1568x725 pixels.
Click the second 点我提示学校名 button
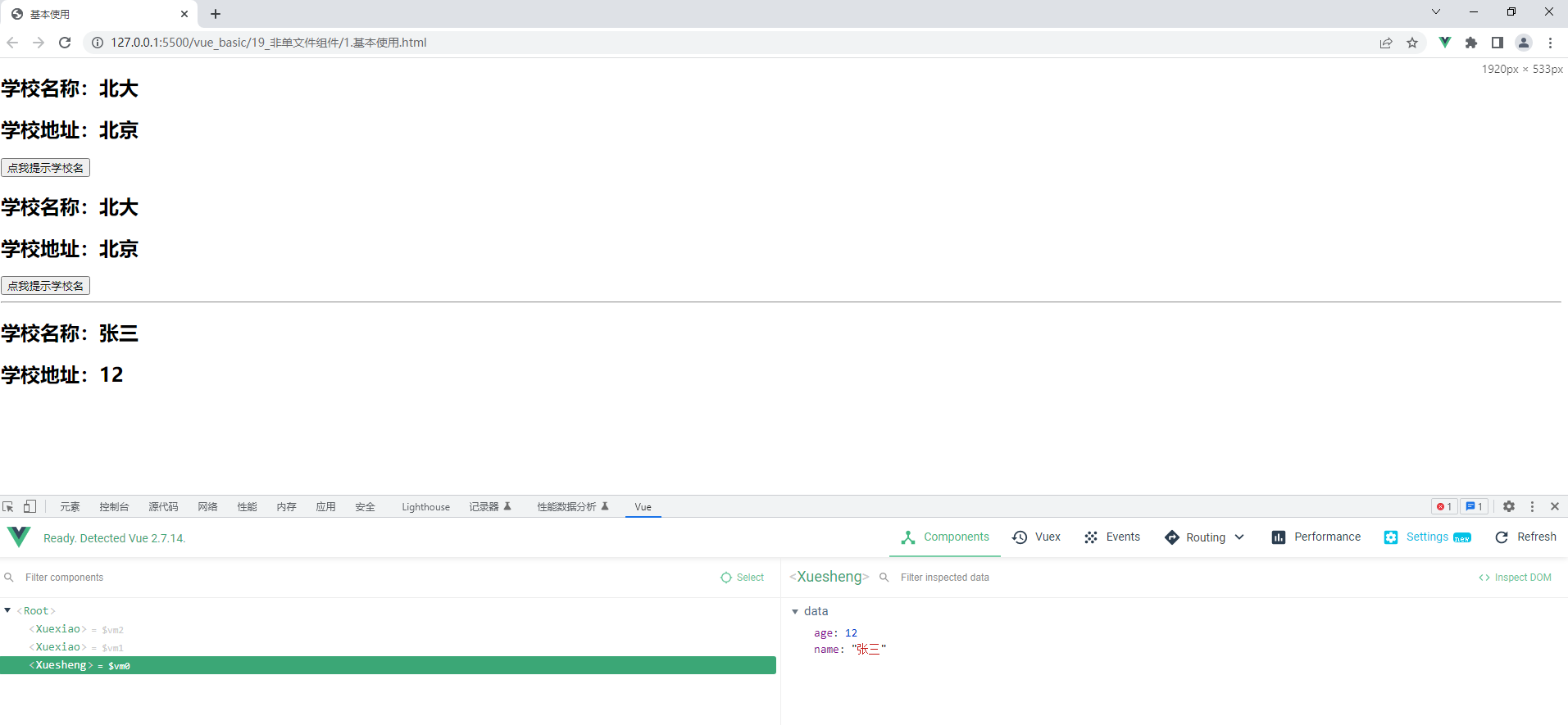click(45, 286)
